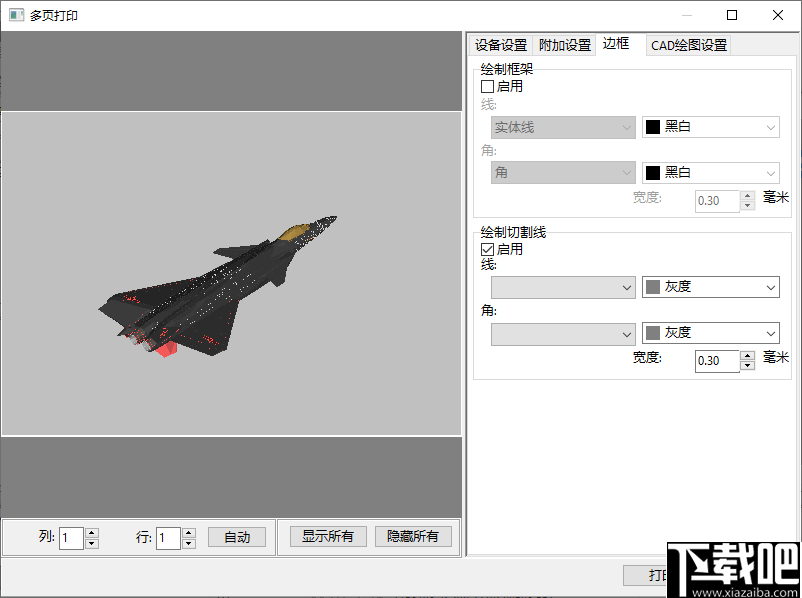The height and width of the screenshot is (598, 802).
Task: Switch to the CAD绘图设置 tab
Action: click(688, 45)
